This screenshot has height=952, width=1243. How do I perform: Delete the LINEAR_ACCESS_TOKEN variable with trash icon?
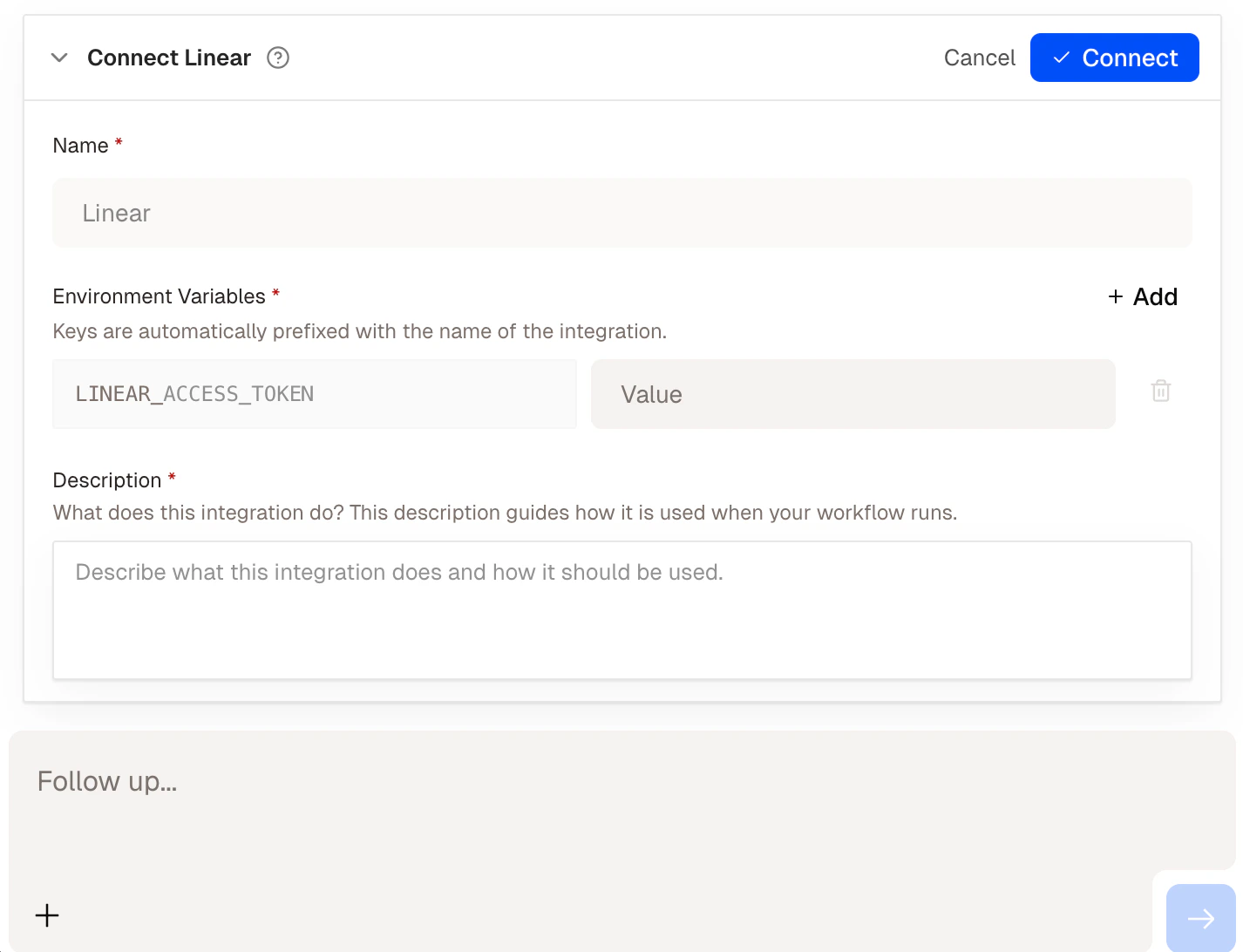[x=1161, y=391]
